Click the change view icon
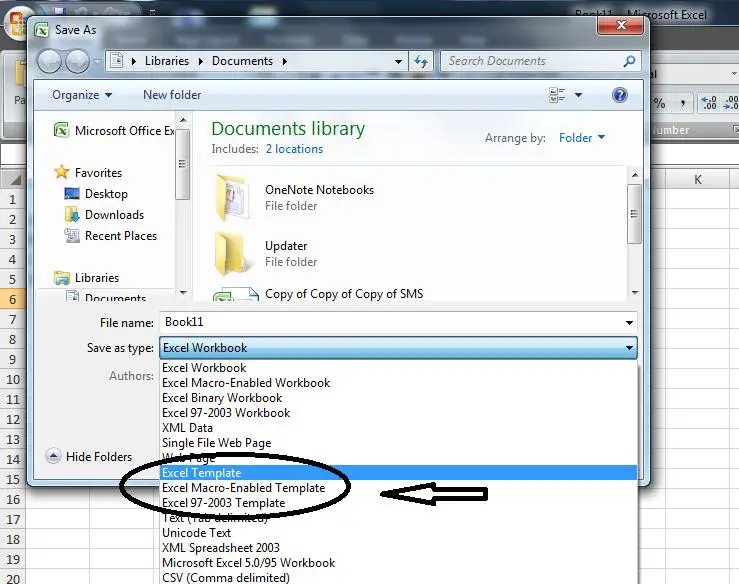 point(558,95)
